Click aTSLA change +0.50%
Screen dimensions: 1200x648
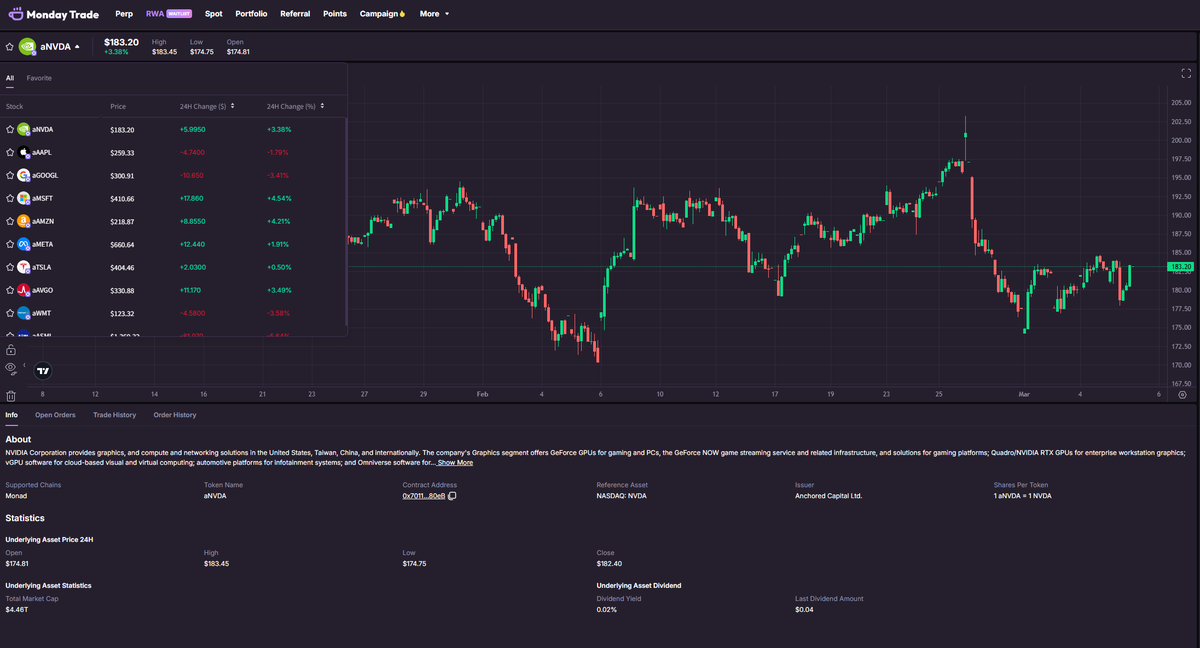(278, 267)
